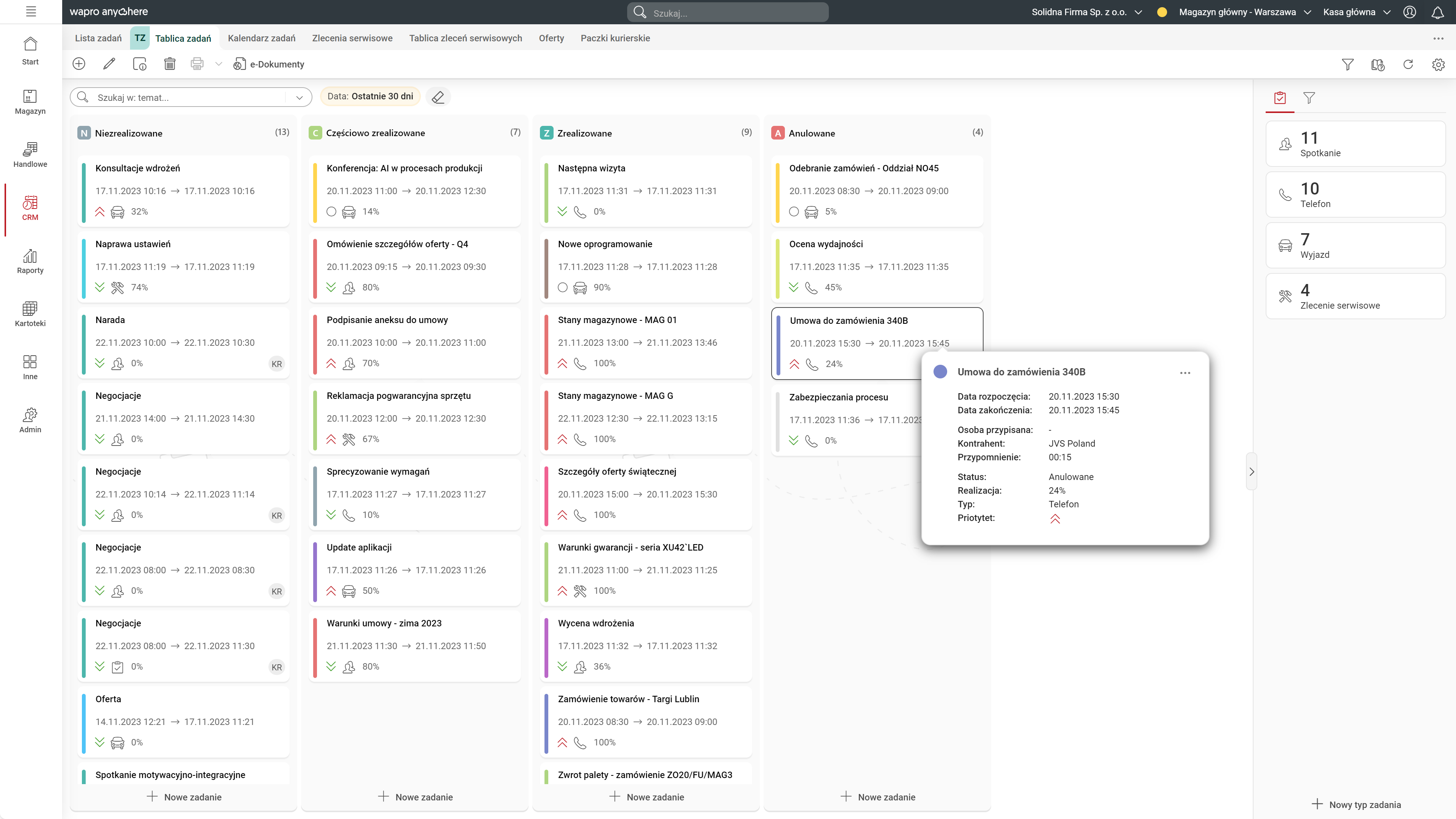
Task: Click the pencil edit icon in toolbar
Action: (x=109, y=64)
